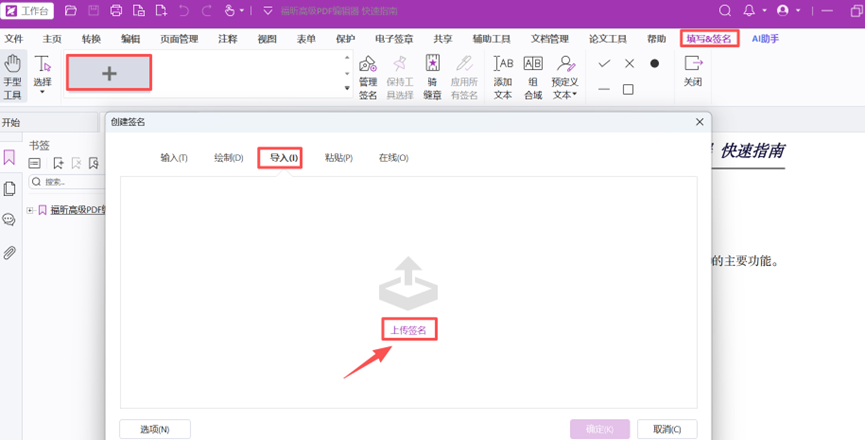
Task: Select the Hand tool (手型工具)
Action: (12, 74)
